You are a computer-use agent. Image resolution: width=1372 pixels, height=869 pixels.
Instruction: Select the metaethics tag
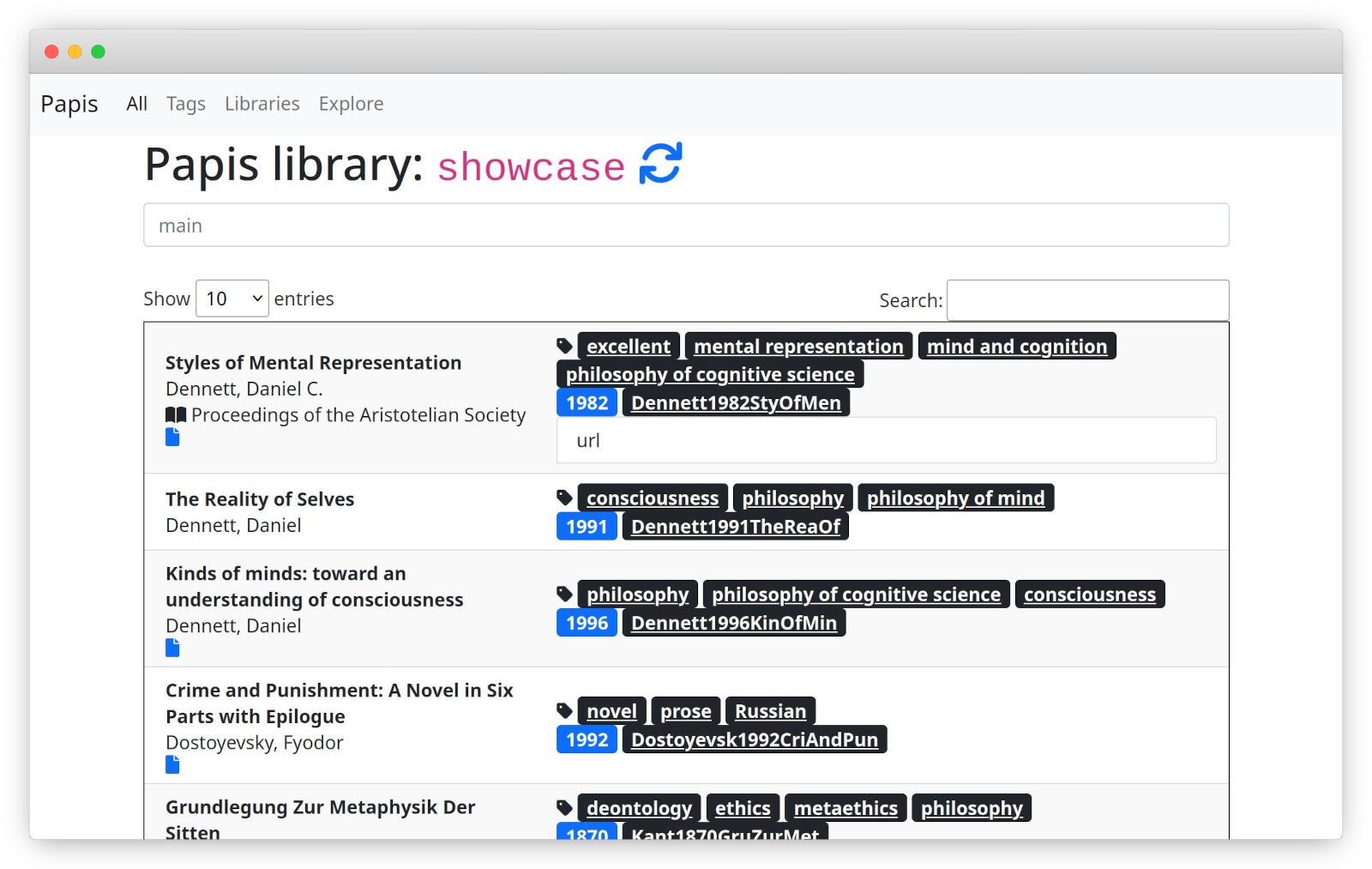pyautogui.click(x=845, y=807)
